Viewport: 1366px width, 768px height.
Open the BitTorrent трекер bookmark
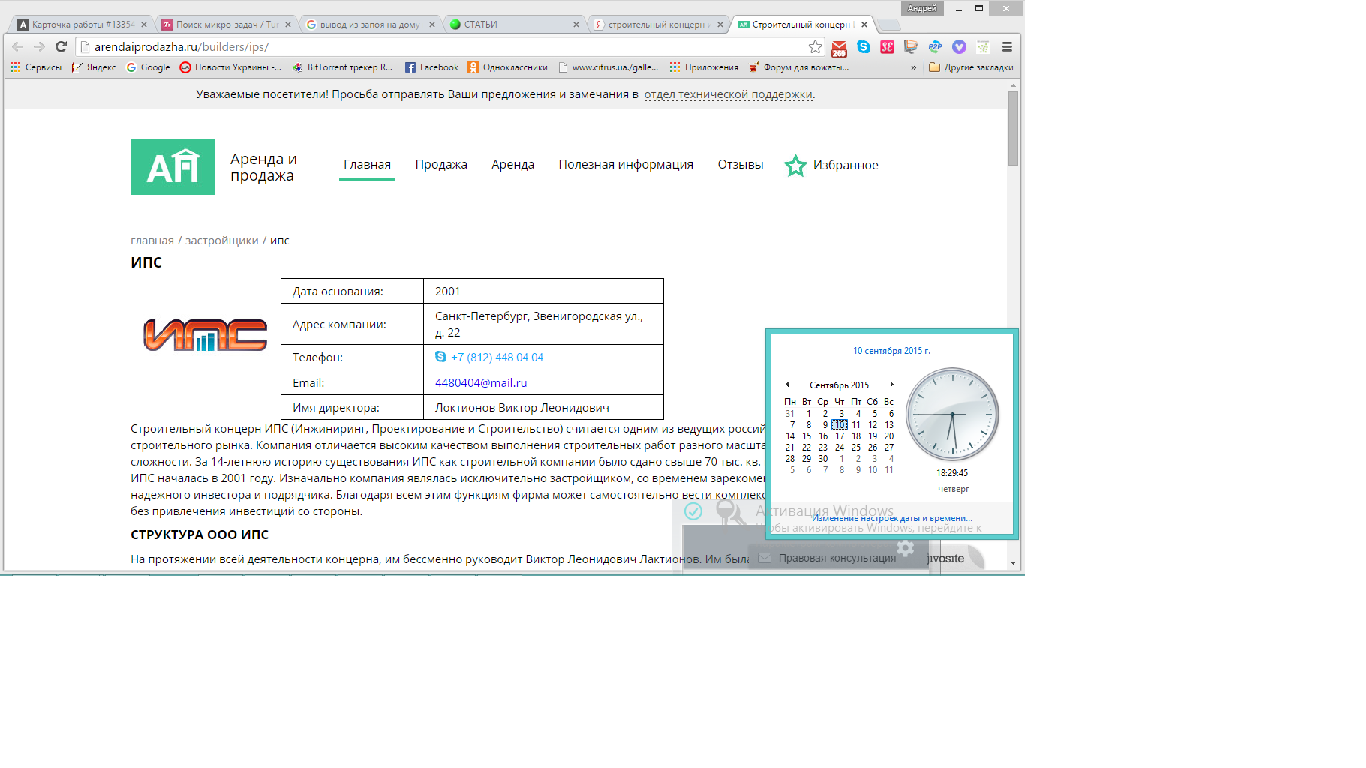click(x=344, y=68)
